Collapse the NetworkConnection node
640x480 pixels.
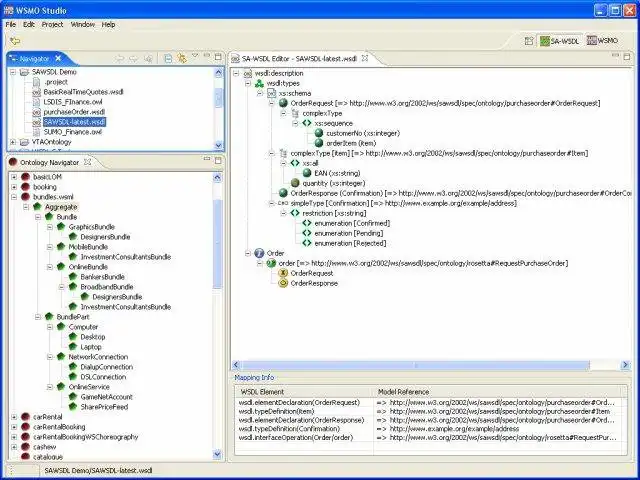(x=50, y=357)
